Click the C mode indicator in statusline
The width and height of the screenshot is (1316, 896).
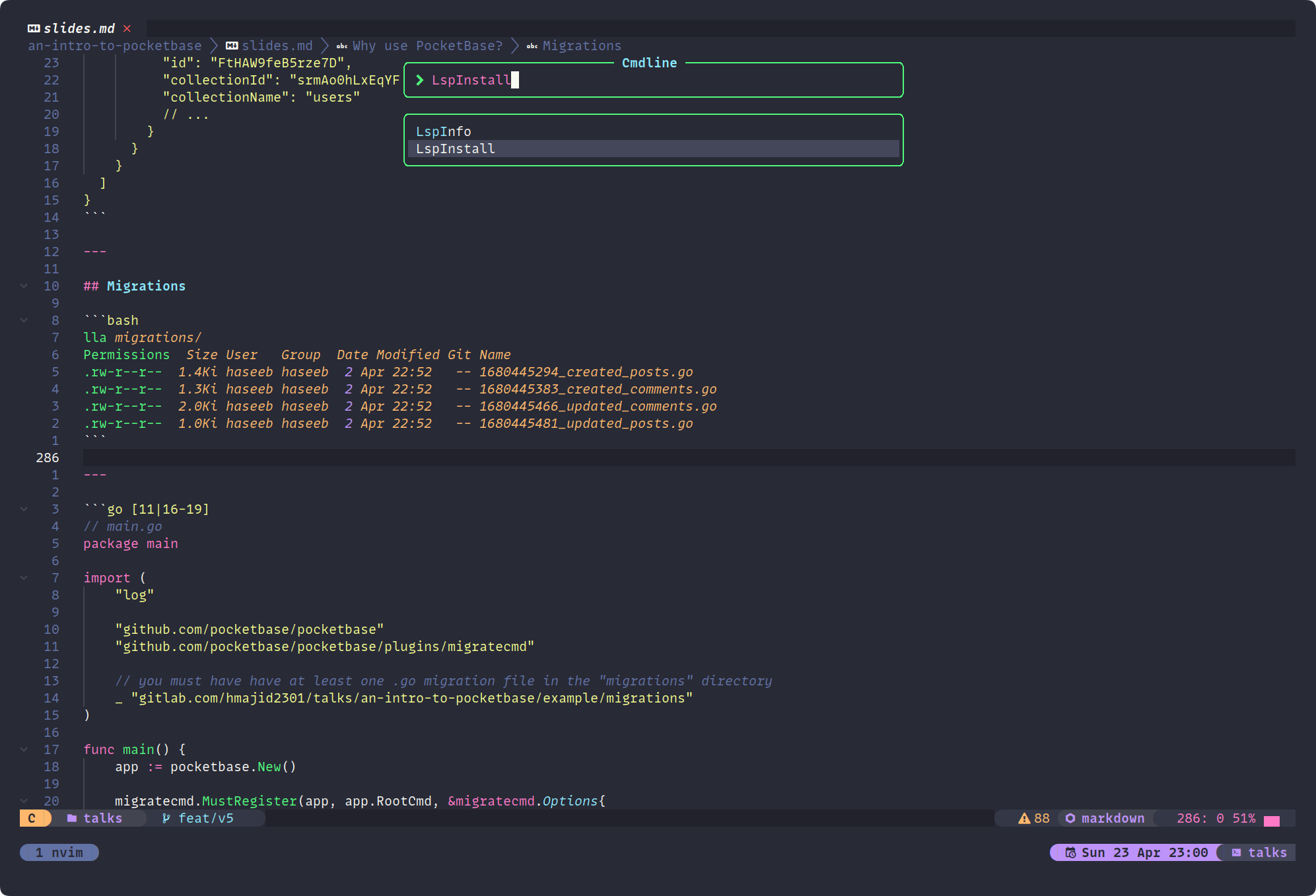(x=32, y=818)
